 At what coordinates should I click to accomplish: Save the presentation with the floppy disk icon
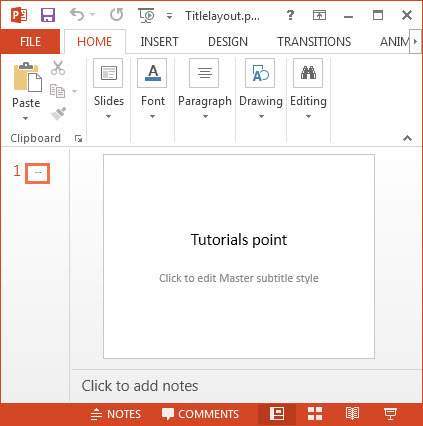tap(48, 15)
